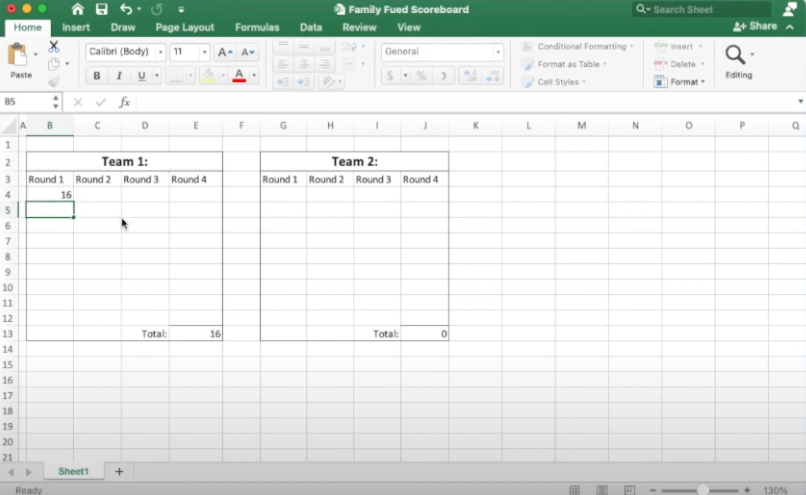Open the Editing find magnifier

(735, 54)
